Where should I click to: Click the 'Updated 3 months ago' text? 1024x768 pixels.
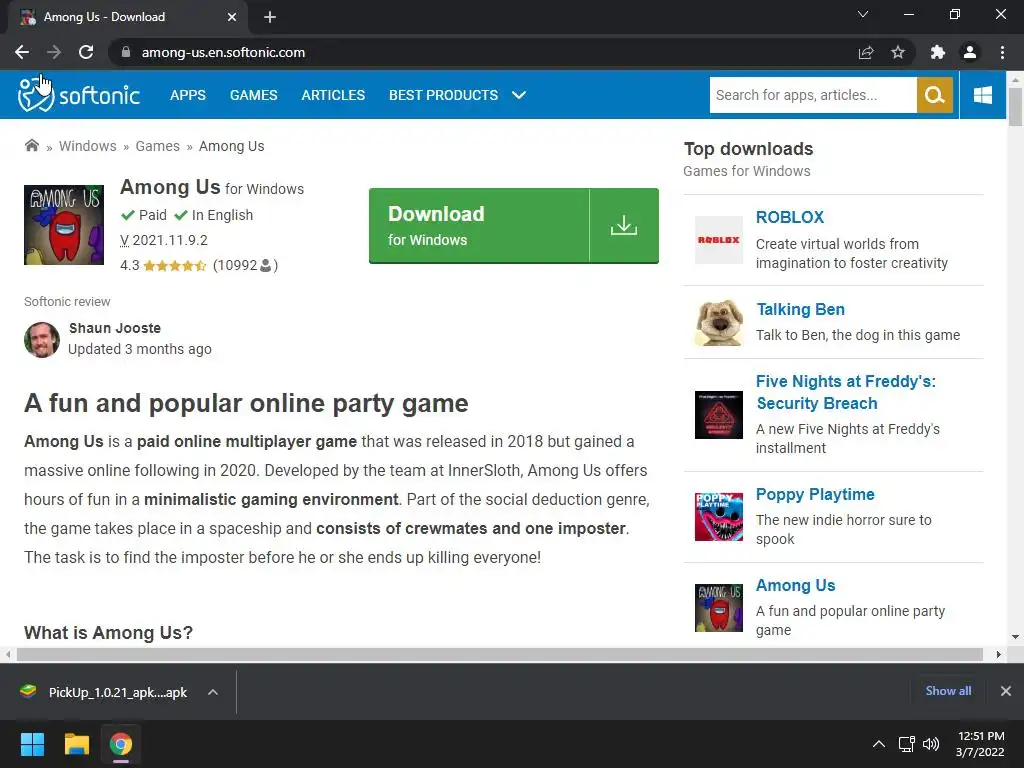pos(140,349)
